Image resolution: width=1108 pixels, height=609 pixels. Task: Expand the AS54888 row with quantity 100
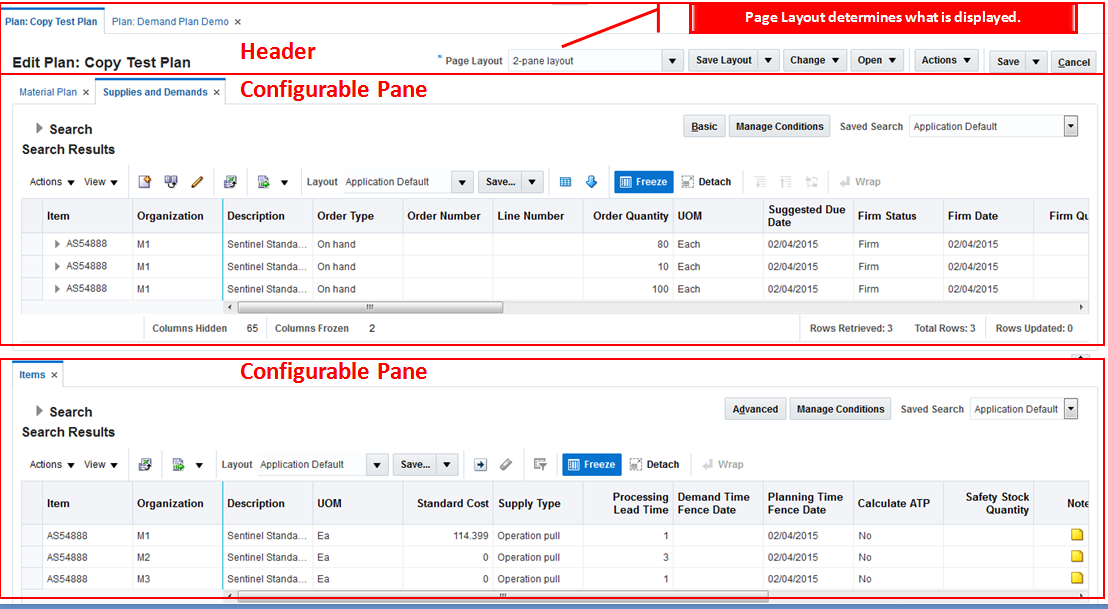(x=57, y=289)
